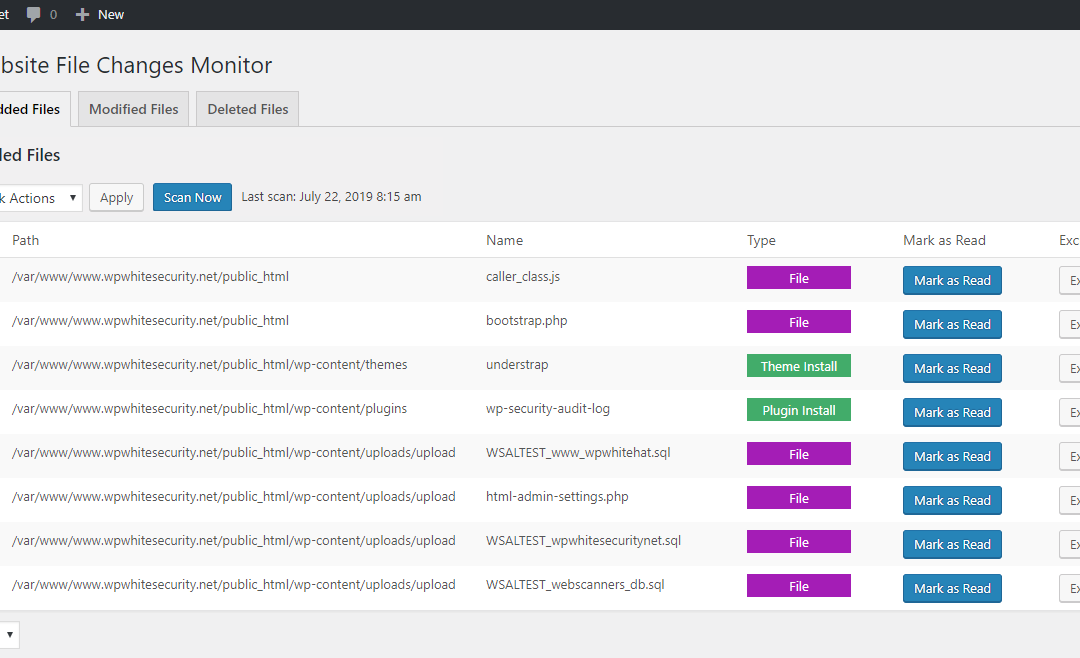Click the File badge next to bootstrap.php
This screenshot has height=658, width=1080.
798,321
